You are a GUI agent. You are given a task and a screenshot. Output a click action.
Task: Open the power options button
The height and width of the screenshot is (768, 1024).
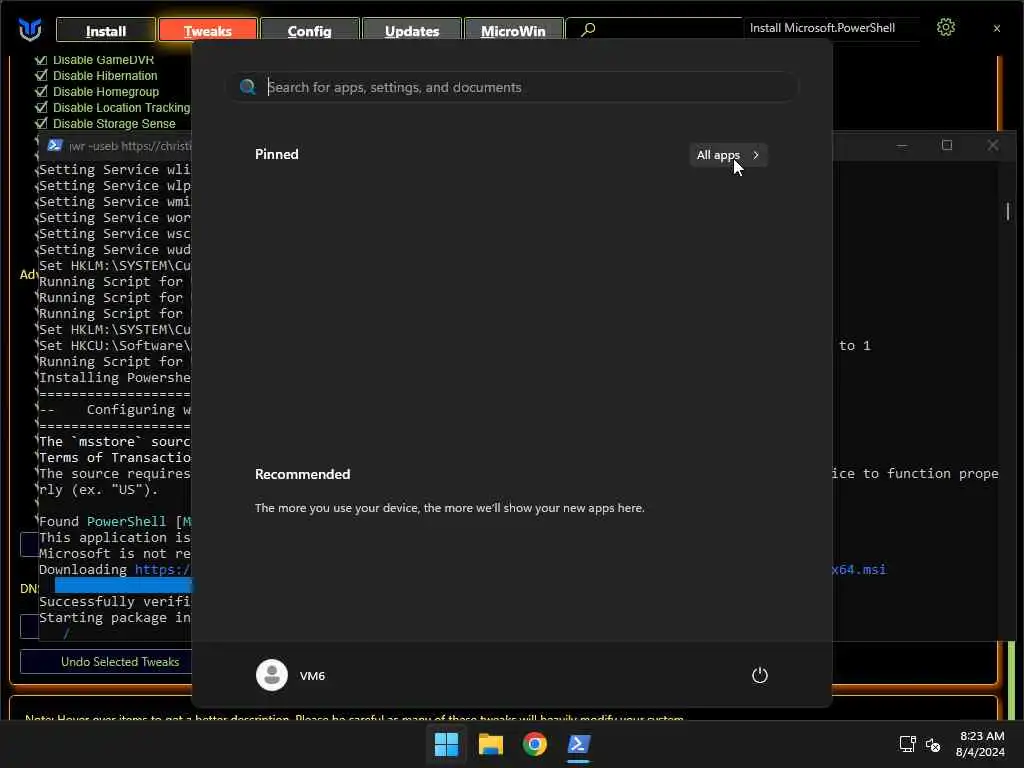coord(760,675)
